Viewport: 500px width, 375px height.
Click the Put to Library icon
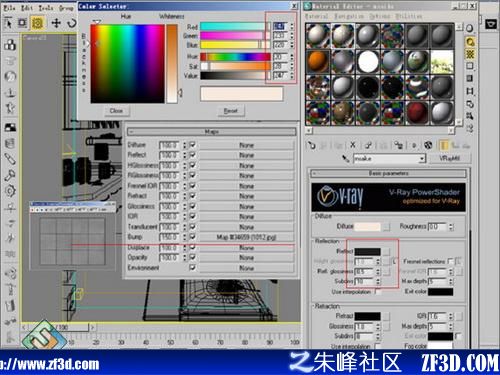[x=398, y=145]
